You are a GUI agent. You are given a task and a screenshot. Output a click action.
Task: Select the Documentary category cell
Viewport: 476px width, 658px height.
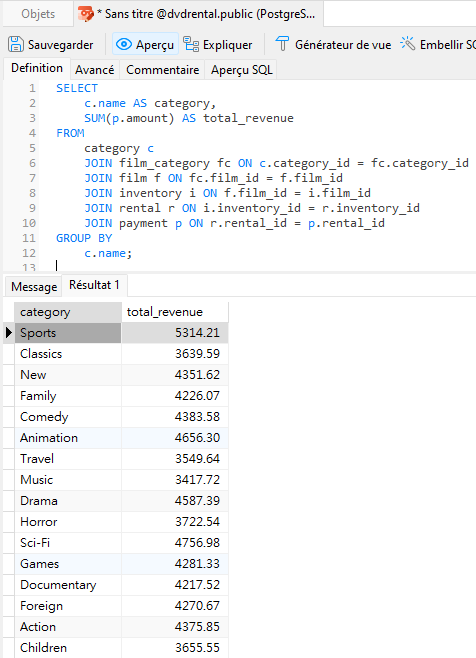coord(68,585)
